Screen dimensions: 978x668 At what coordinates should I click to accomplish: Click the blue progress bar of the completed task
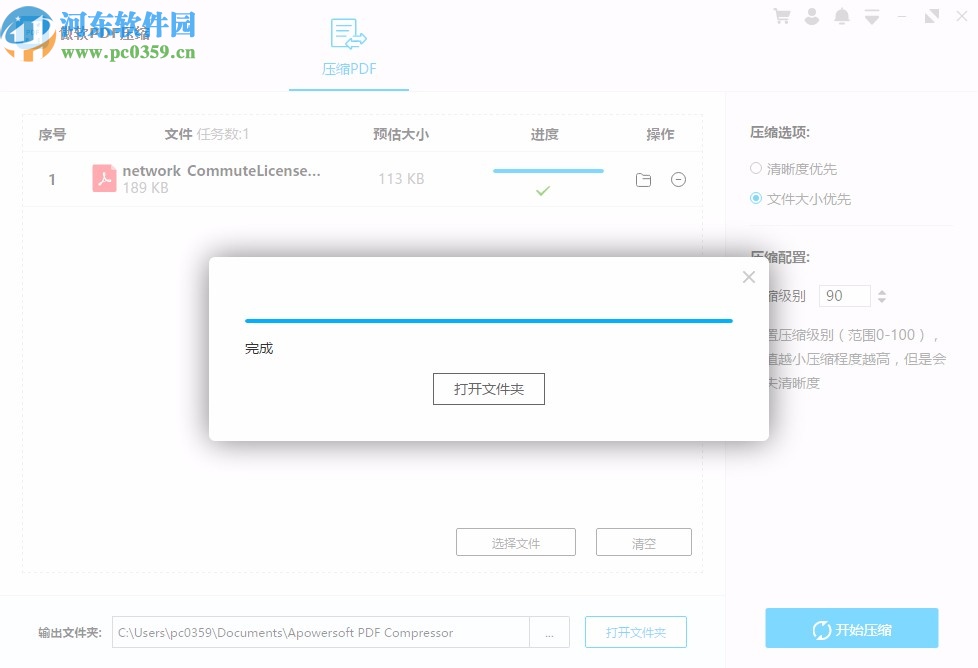[x=548, y=171]
